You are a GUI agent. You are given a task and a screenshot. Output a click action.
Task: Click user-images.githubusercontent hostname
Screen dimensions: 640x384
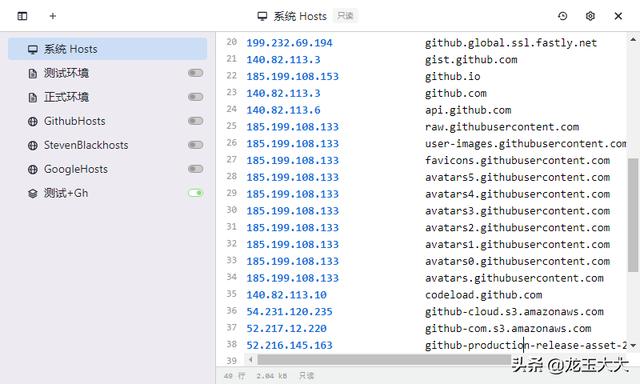pos(526,144)
